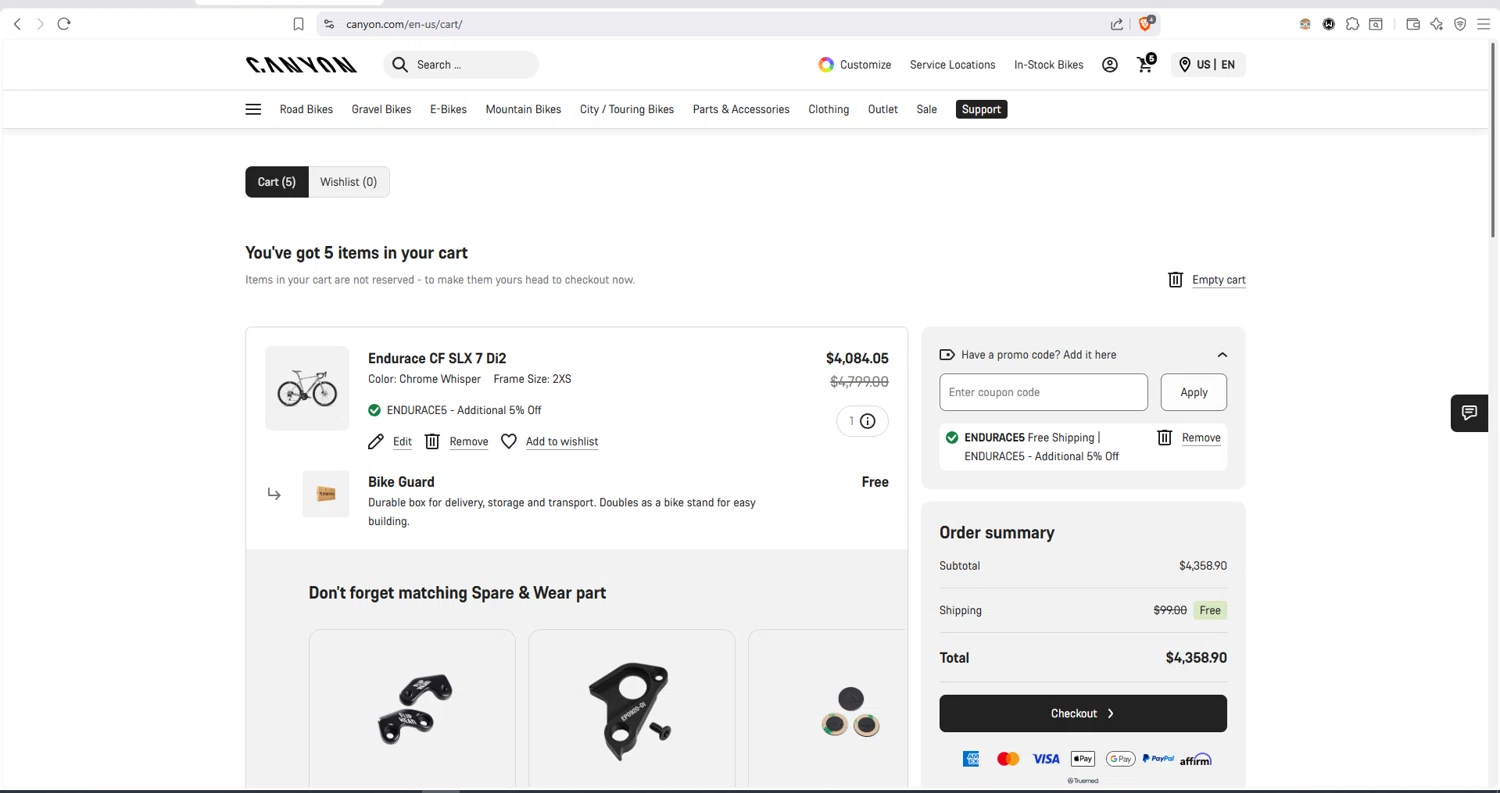Open the user account icon
This screenshot has width=1500, height=793.
click(x=1110, y=65)
